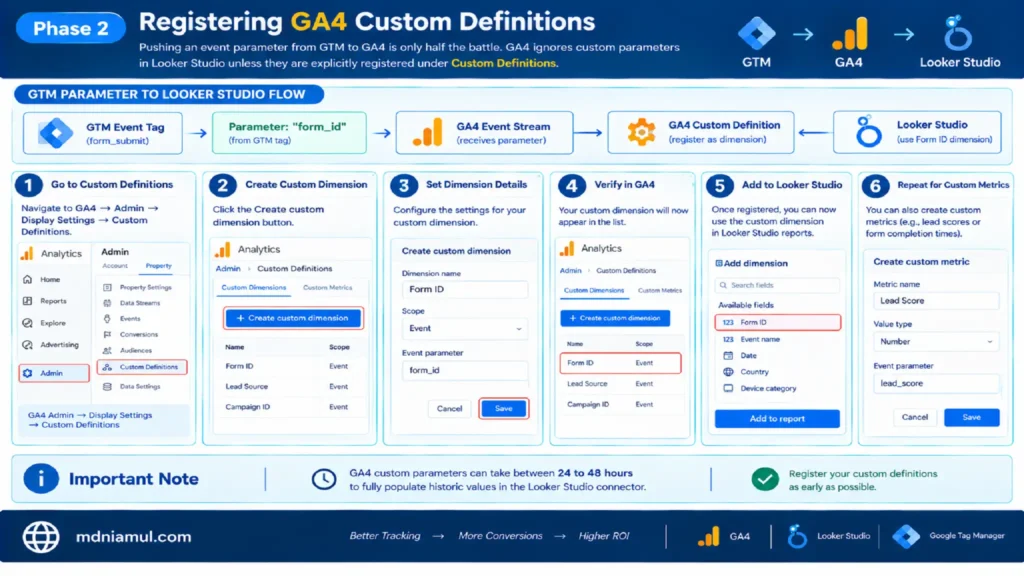Open Conversions in the Admin list
This screenshot has height=576, width=1024.
pyautogui.click(x=131, y=334)
